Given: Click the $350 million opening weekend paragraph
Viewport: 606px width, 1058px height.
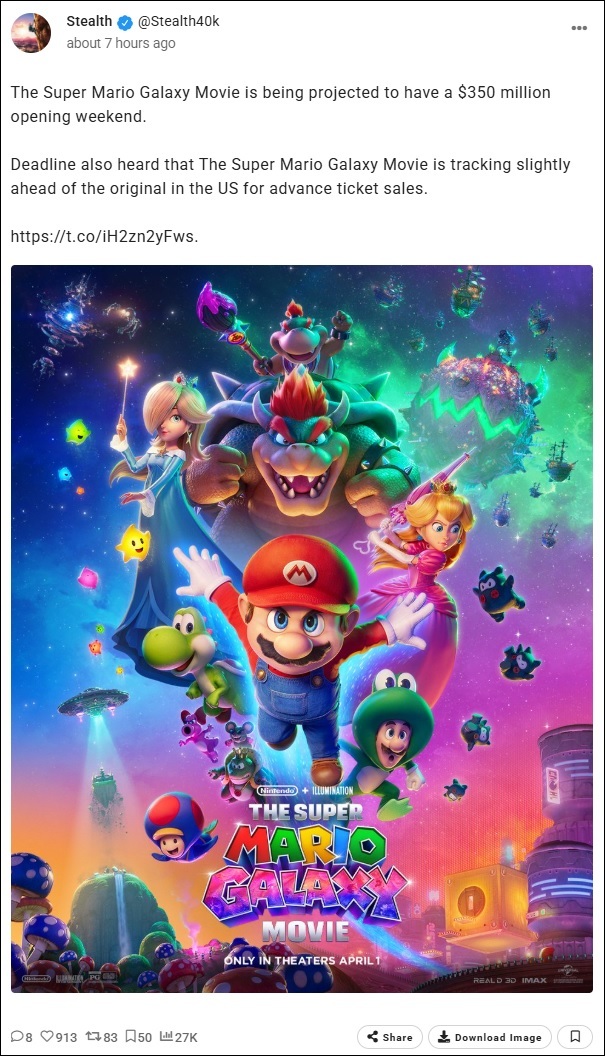Looking at the screenshot, I should coord(280,104).
